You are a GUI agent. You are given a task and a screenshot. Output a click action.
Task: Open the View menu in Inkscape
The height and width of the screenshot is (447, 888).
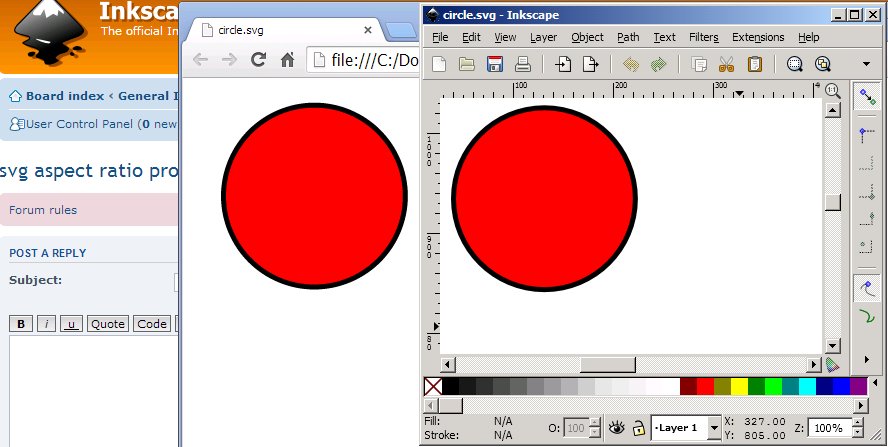[x=505, y=37]
